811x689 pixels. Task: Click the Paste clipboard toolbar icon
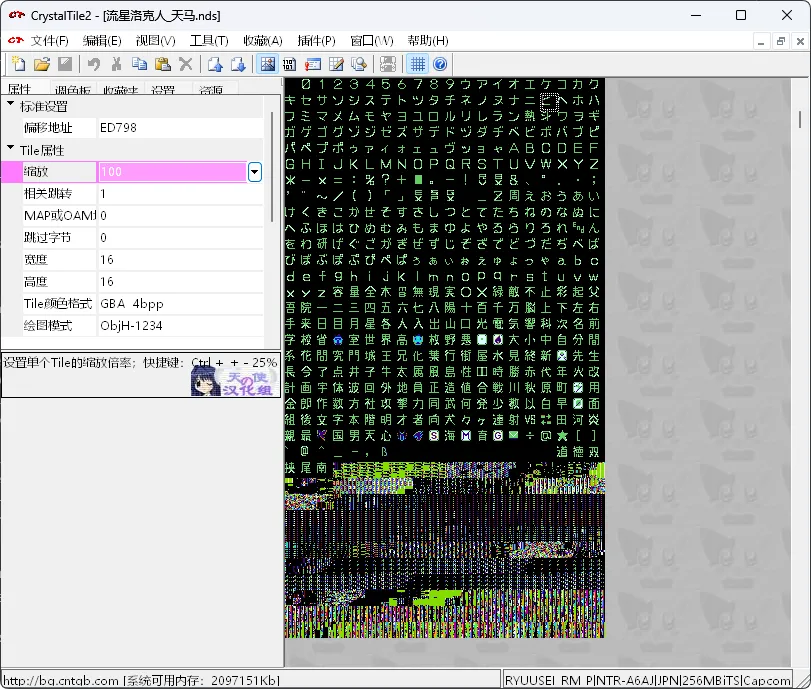pyautogui.click(x=162, y=64)
